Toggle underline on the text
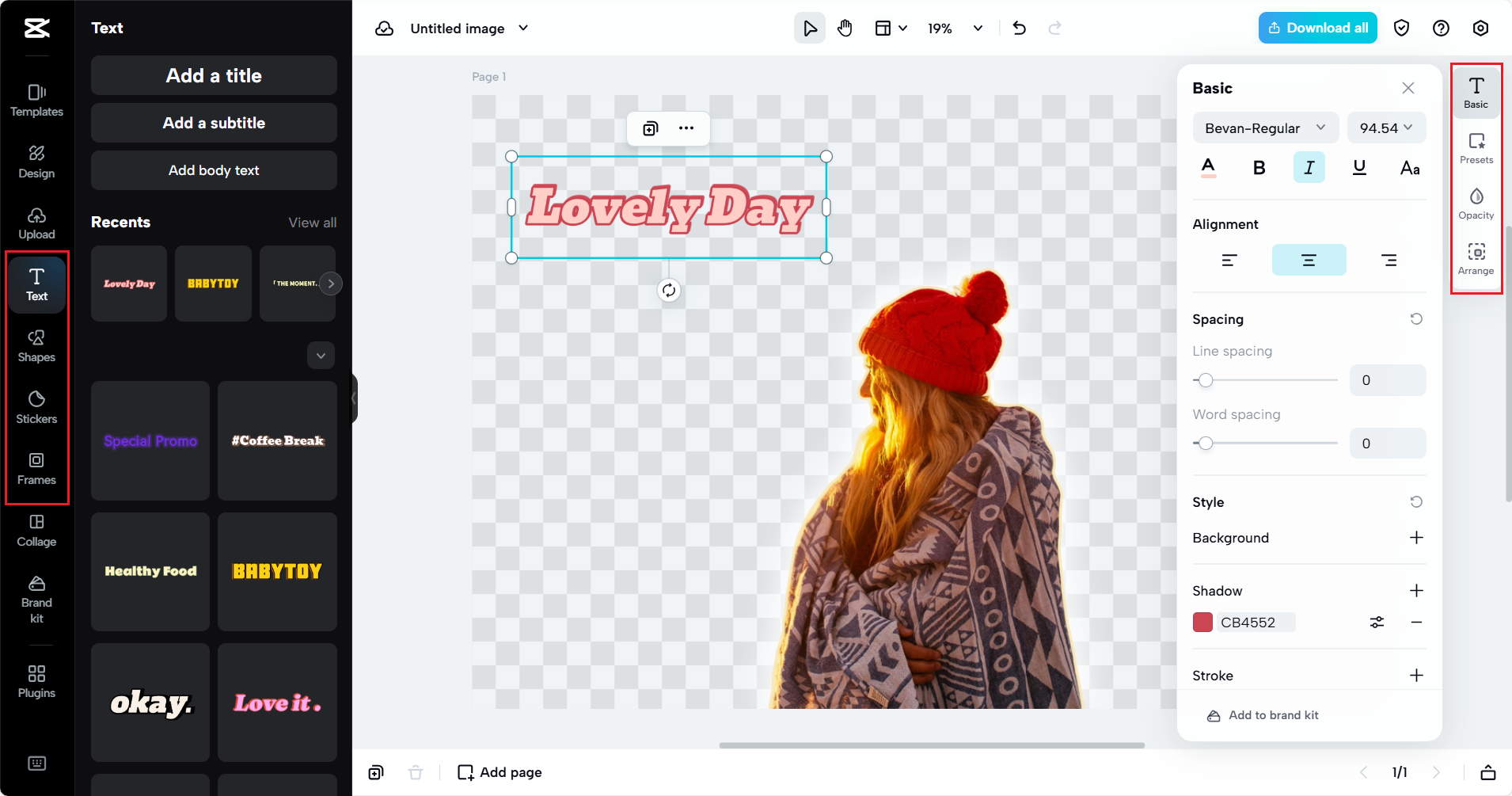This screenshot has height=796, width=1512. (x=1359, y=167)
